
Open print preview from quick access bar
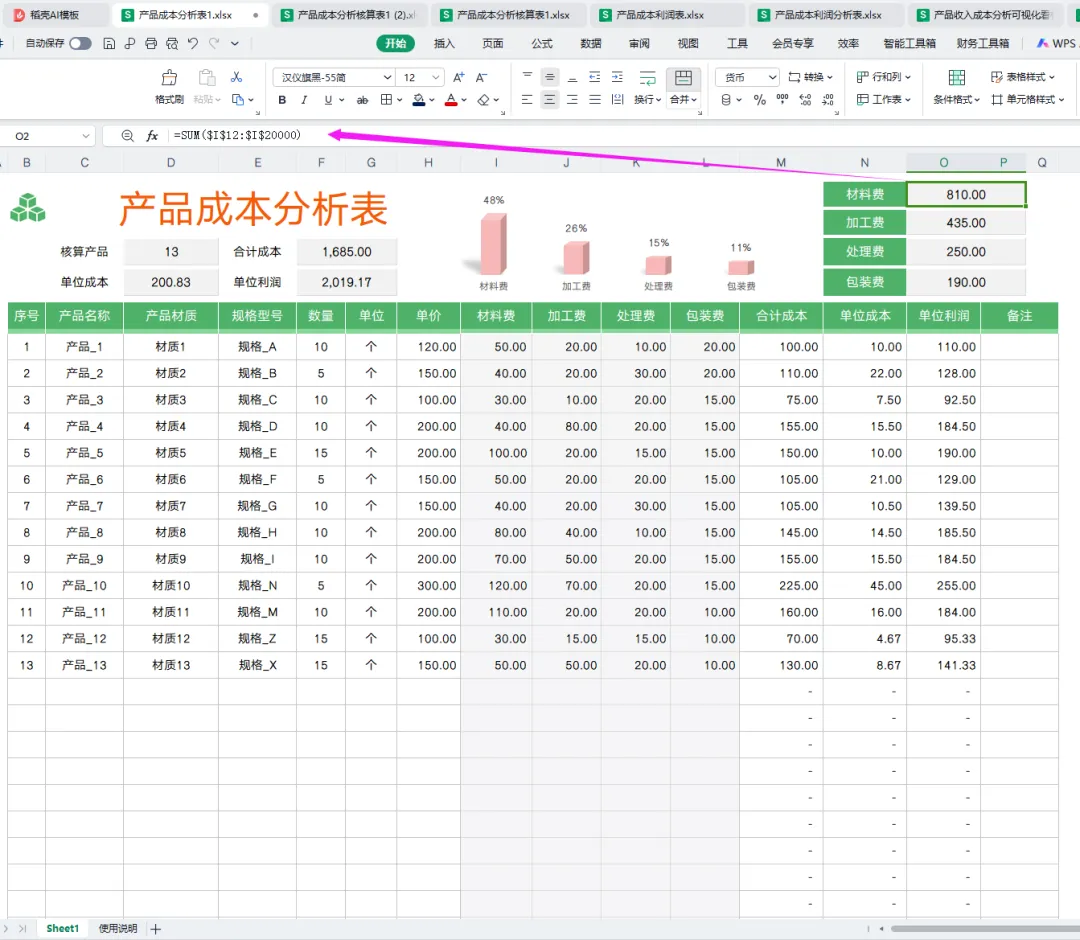[x=172, y=43]
